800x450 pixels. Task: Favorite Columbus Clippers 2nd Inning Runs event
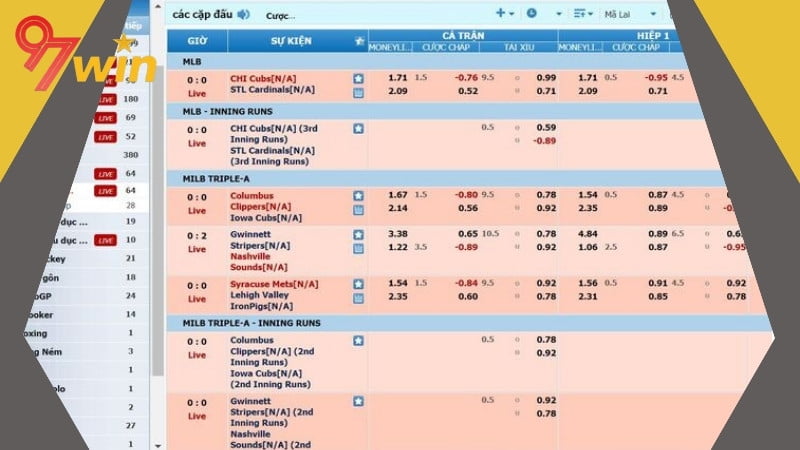tap(358, 340)
